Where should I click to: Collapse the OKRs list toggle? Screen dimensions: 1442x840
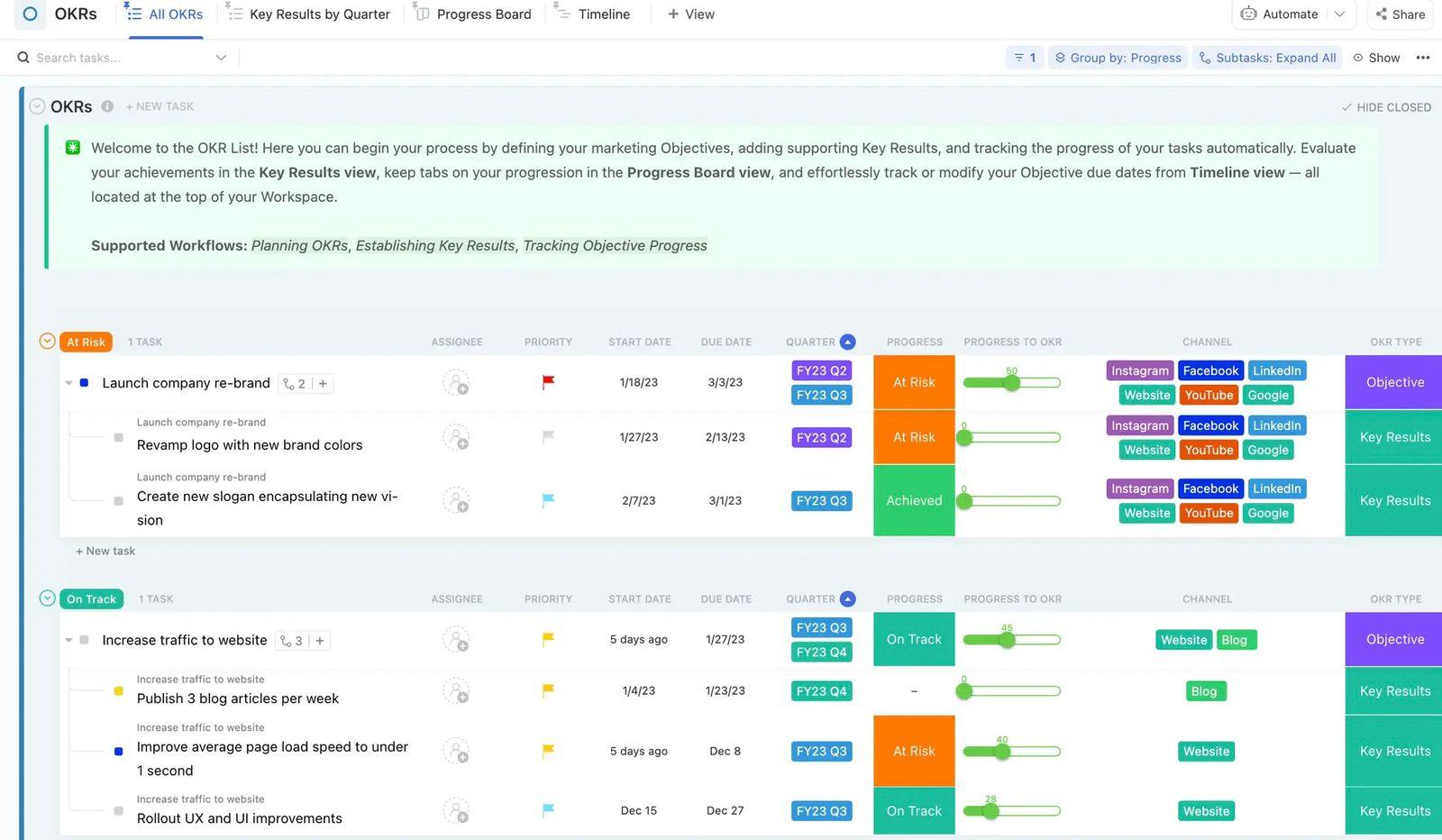37,106
